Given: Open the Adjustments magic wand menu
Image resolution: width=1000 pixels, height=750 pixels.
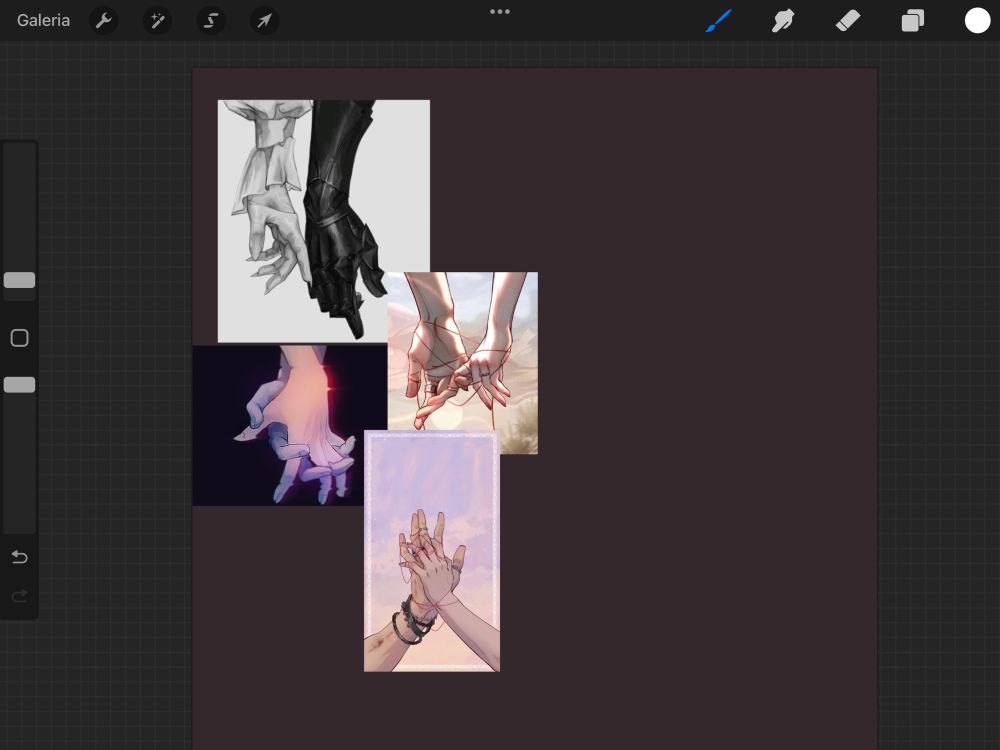Looking at the screenshot, I should [157, 21].
